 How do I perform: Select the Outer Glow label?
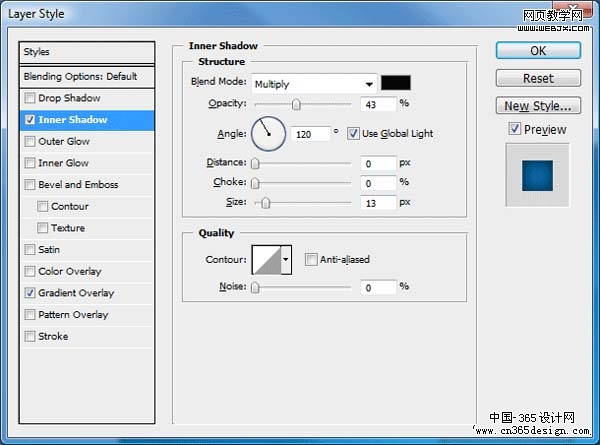point(64,141)
